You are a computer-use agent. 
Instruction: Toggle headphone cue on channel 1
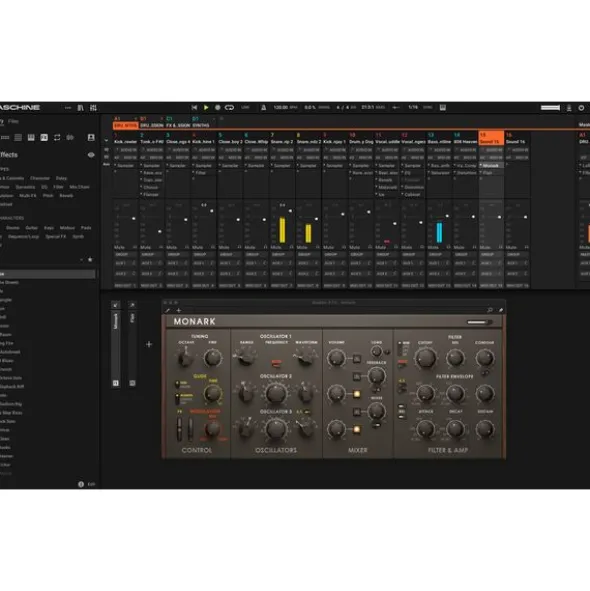[135, 247]
